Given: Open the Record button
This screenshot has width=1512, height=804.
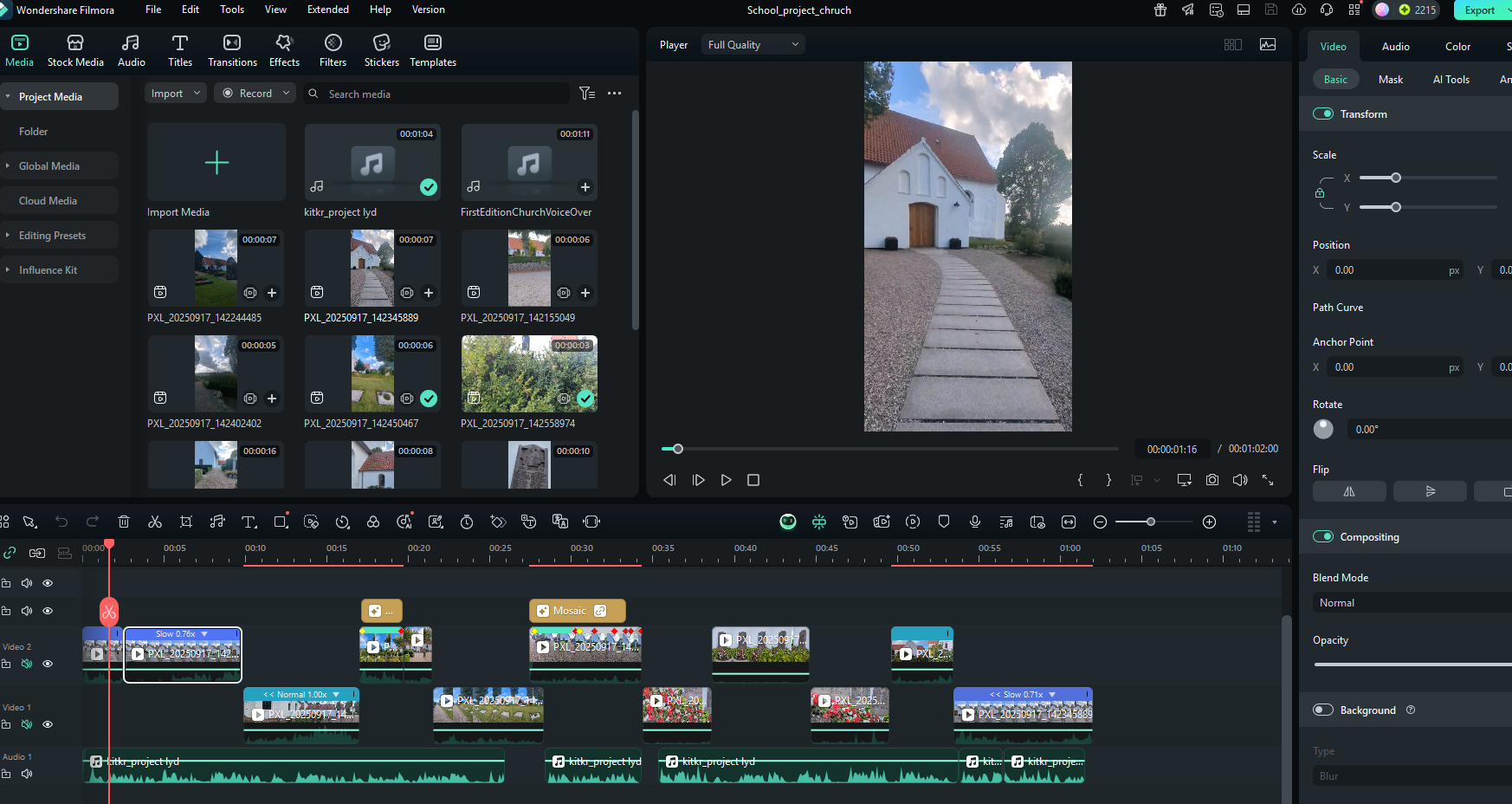Looking at the screenshot, I should coord(255,94).
